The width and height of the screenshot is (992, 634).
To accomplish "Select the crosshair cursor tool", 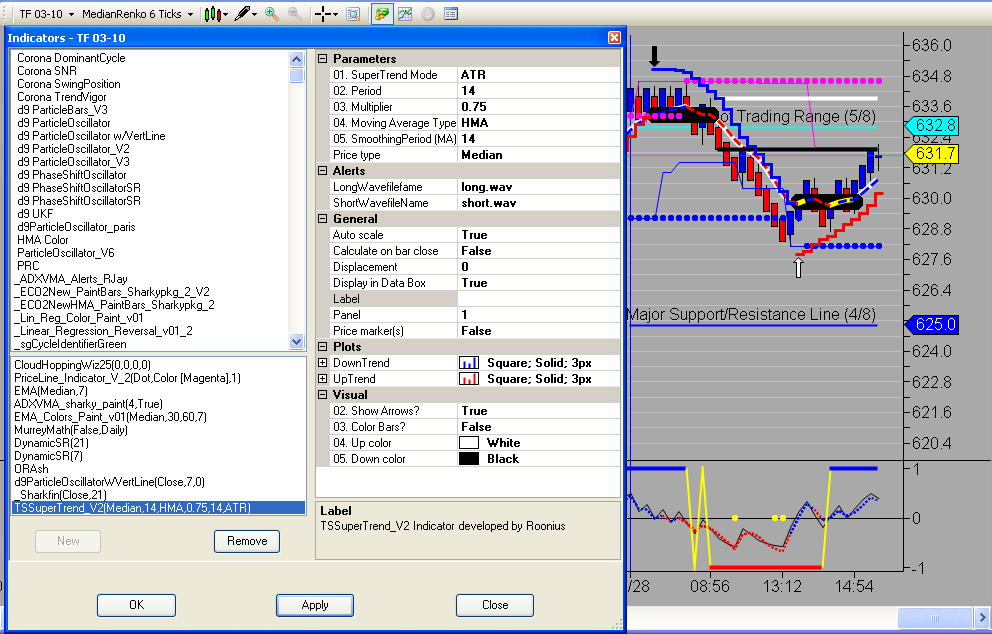I will [x=323, y=14].
